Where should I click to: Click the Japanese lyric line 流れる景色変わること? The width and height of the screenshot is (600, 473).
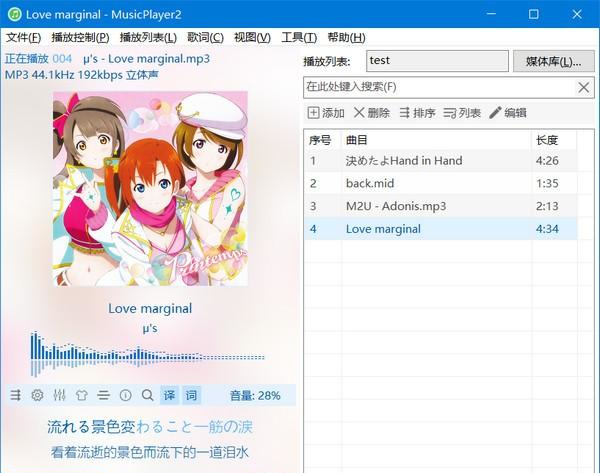[150, 427]
